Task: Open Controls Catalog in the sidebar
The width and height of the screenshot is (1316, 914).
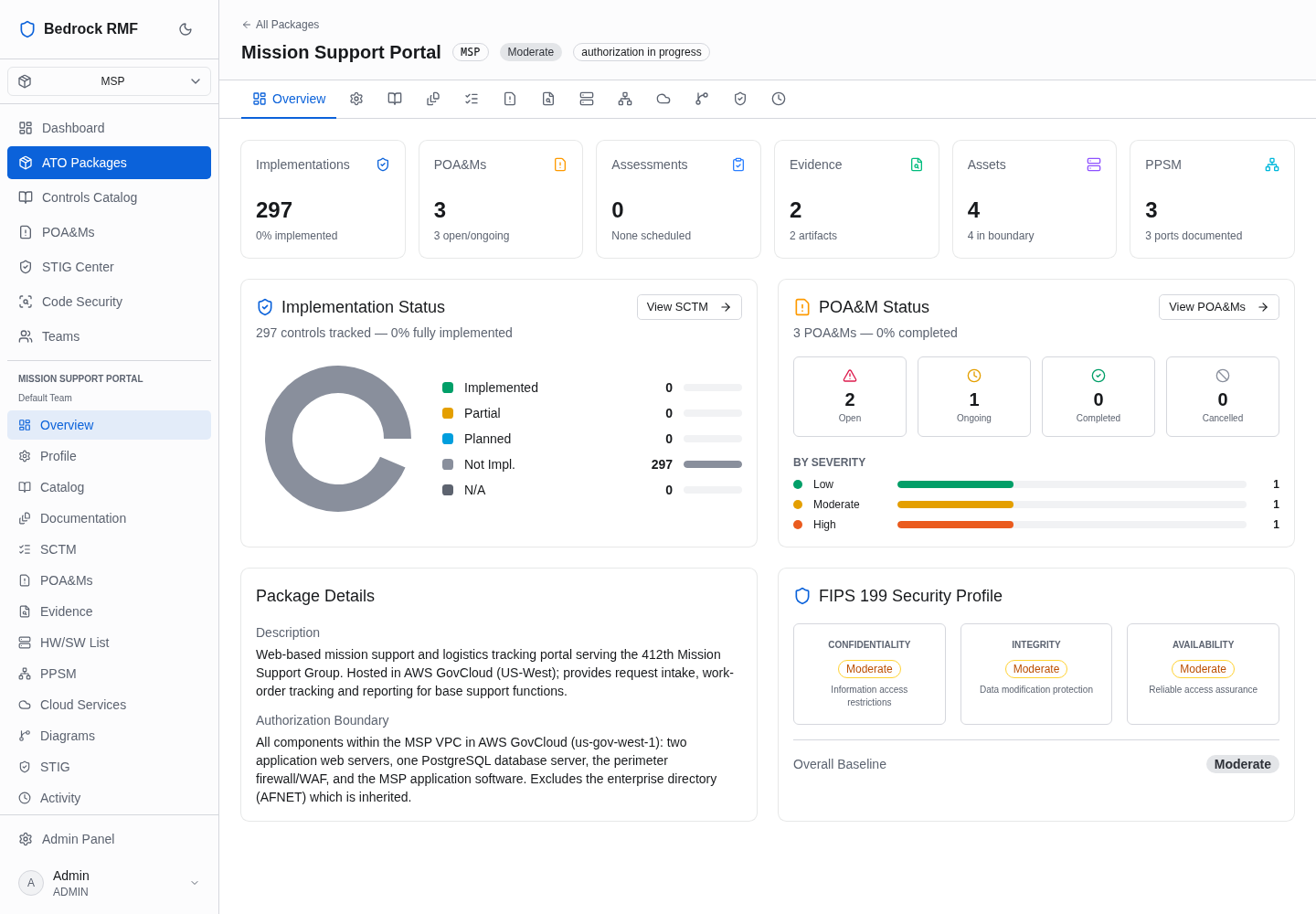Action: click(109, 197)
